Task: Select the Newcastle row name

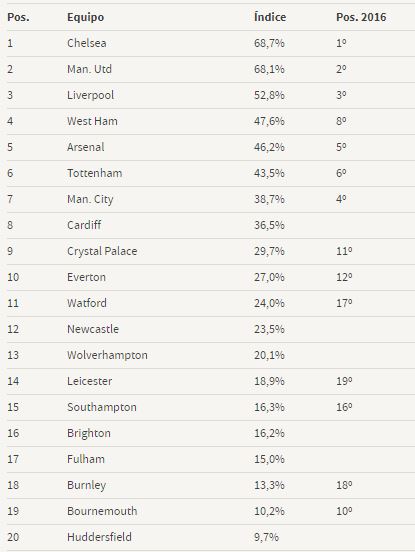Action: 93,329
